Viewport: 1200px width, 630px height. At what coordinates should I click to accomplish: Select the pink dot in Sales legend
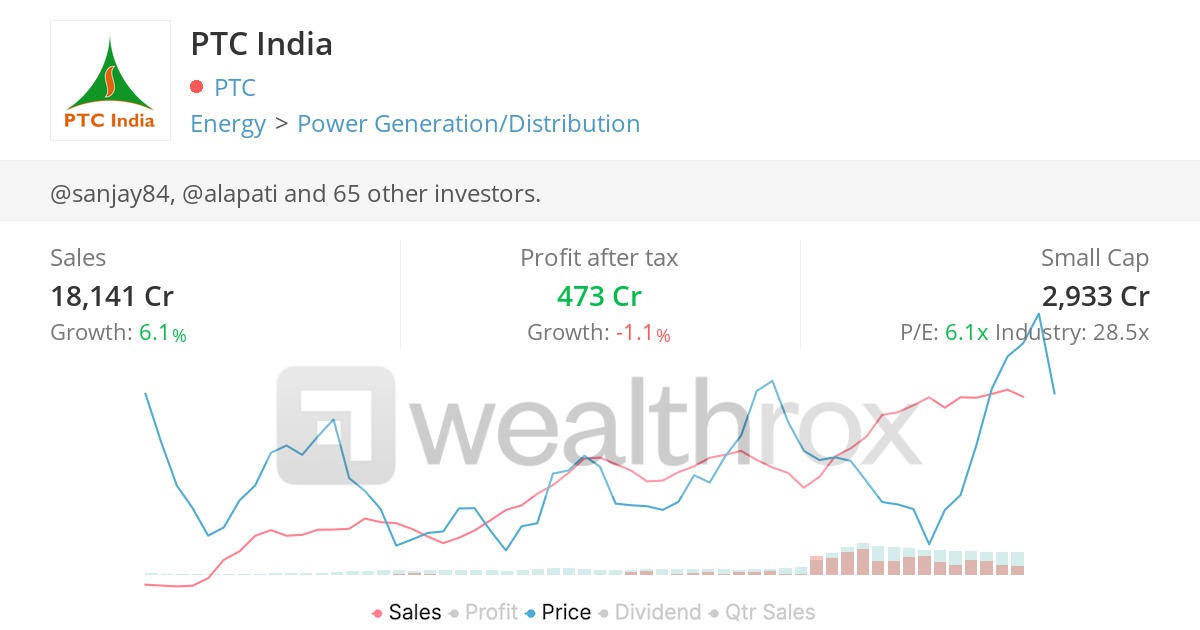(x=377, y=611)
